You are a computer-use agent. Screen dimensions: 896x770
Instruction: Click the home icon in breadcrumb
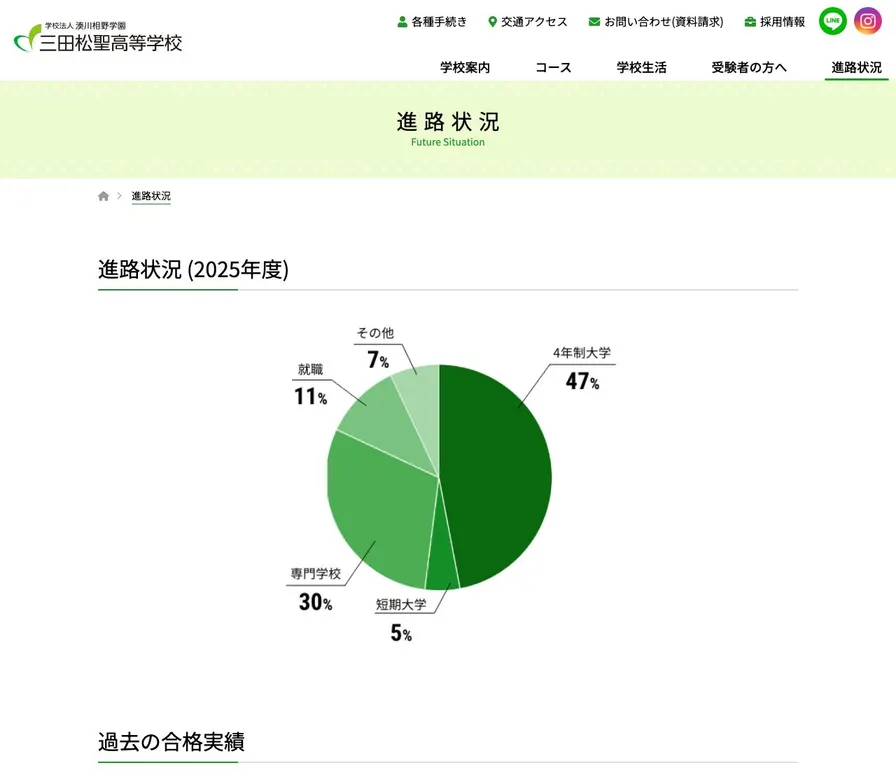coord(103,196)
